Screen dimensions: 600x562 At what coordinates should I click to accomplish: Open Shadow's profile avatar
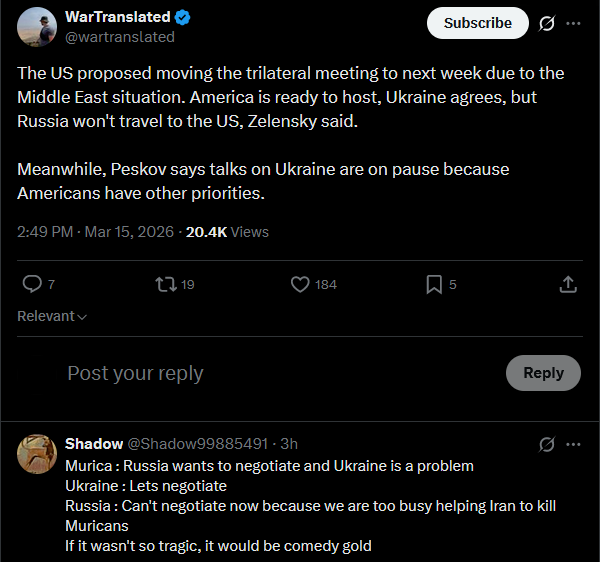(36, 453)
